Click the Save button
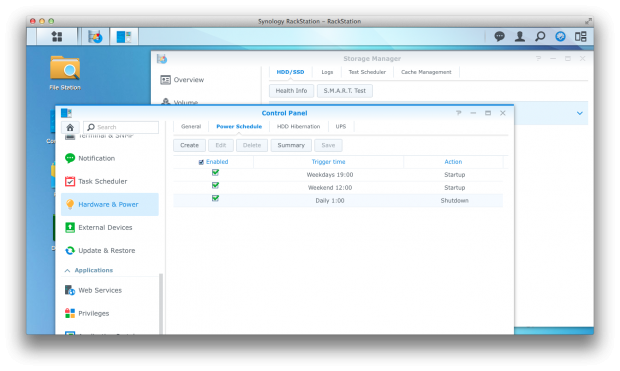 click(x=328, y=146)
